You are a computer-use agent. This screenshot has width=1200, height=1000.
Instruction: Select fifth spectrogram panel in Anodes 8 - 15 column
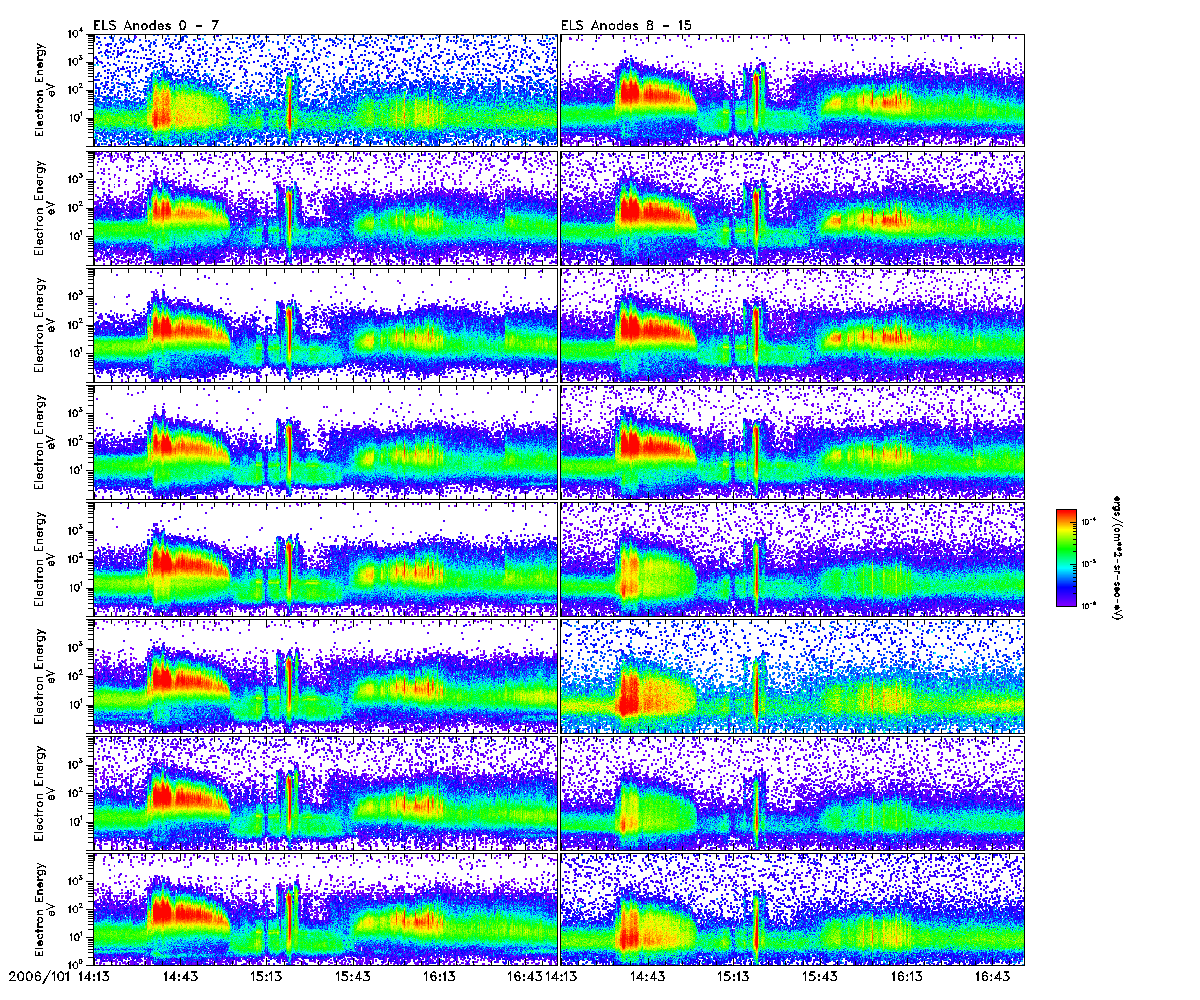click(x=792, y=558)
